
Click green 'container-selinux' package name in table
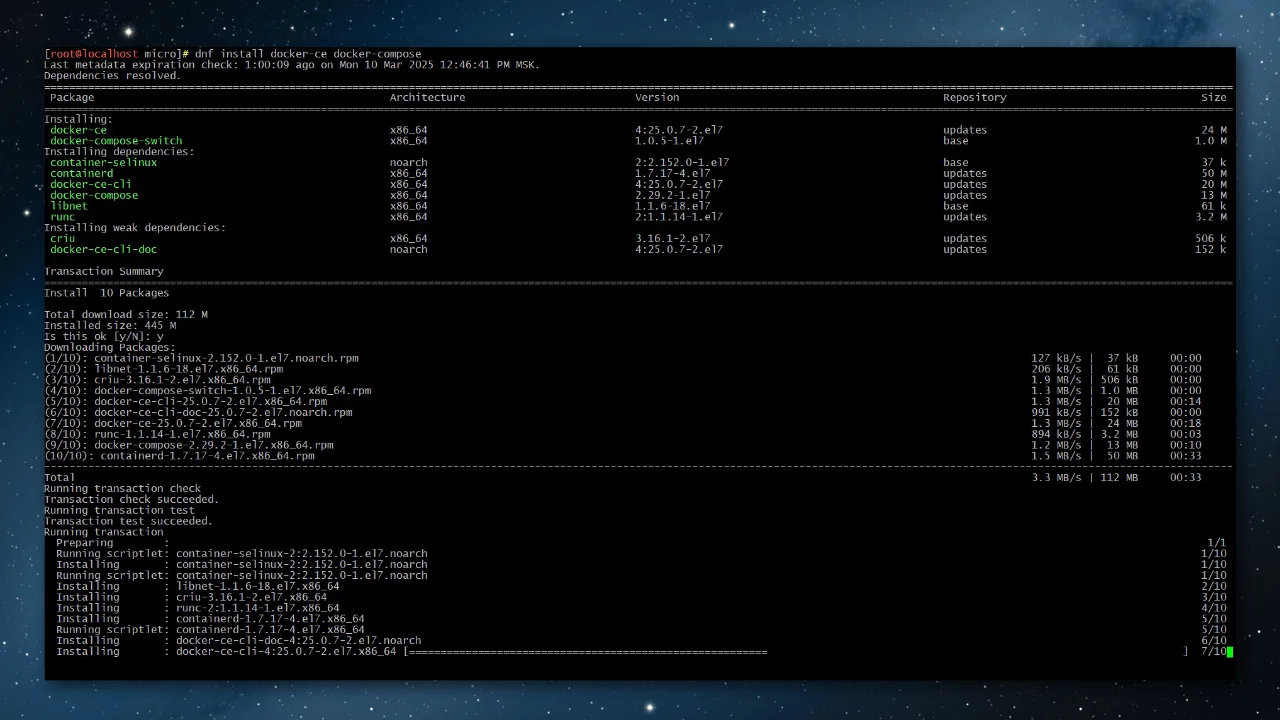click(x=104, y=163)
